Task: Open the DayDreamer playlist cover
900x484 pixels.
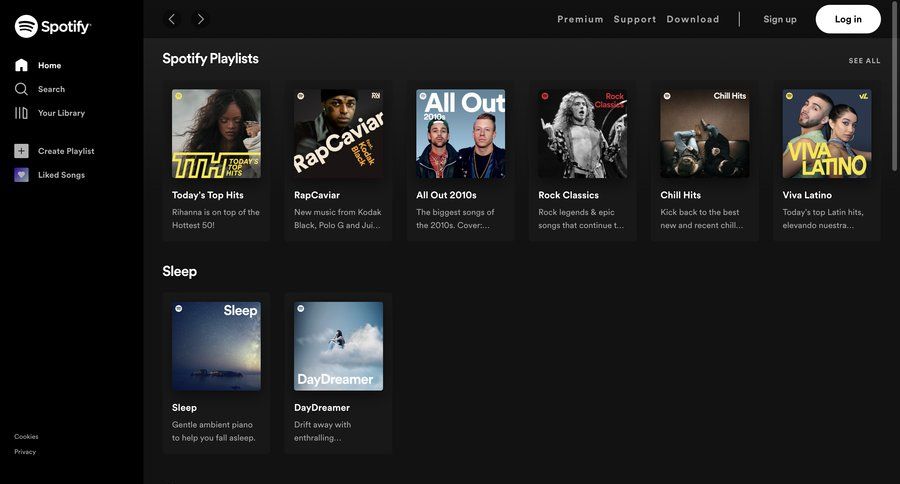Action: point(338,346)
